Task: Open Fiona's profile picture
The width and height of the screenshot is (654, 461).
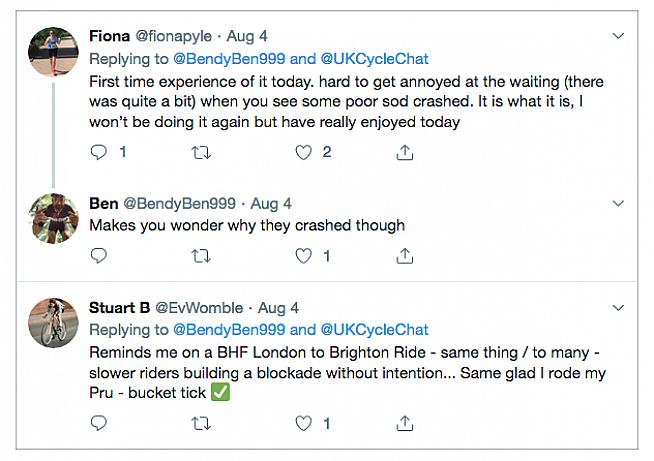Action: [x=52, y=53]
